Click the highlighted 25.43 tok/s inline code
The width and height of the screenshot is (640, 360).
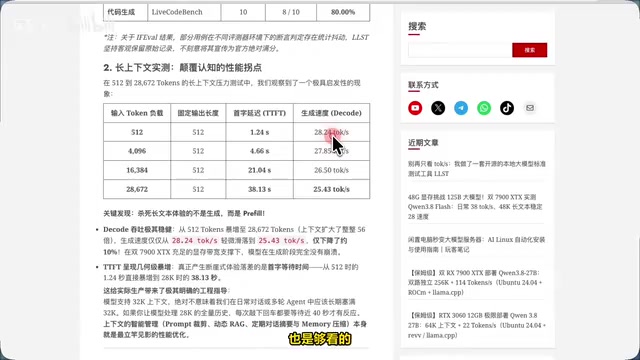pyautogui.click(x=281, y=241)
